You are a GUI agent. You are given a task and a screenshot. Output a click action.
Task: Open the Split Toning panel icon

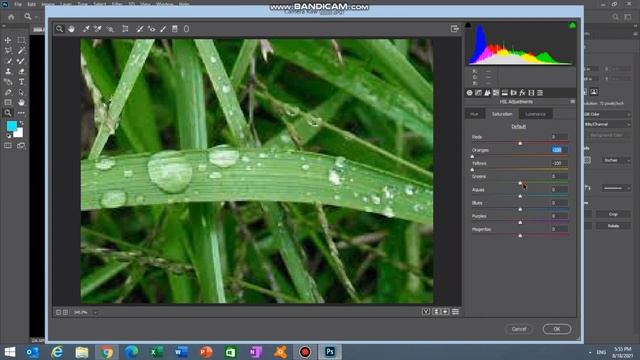pos(505,93)
